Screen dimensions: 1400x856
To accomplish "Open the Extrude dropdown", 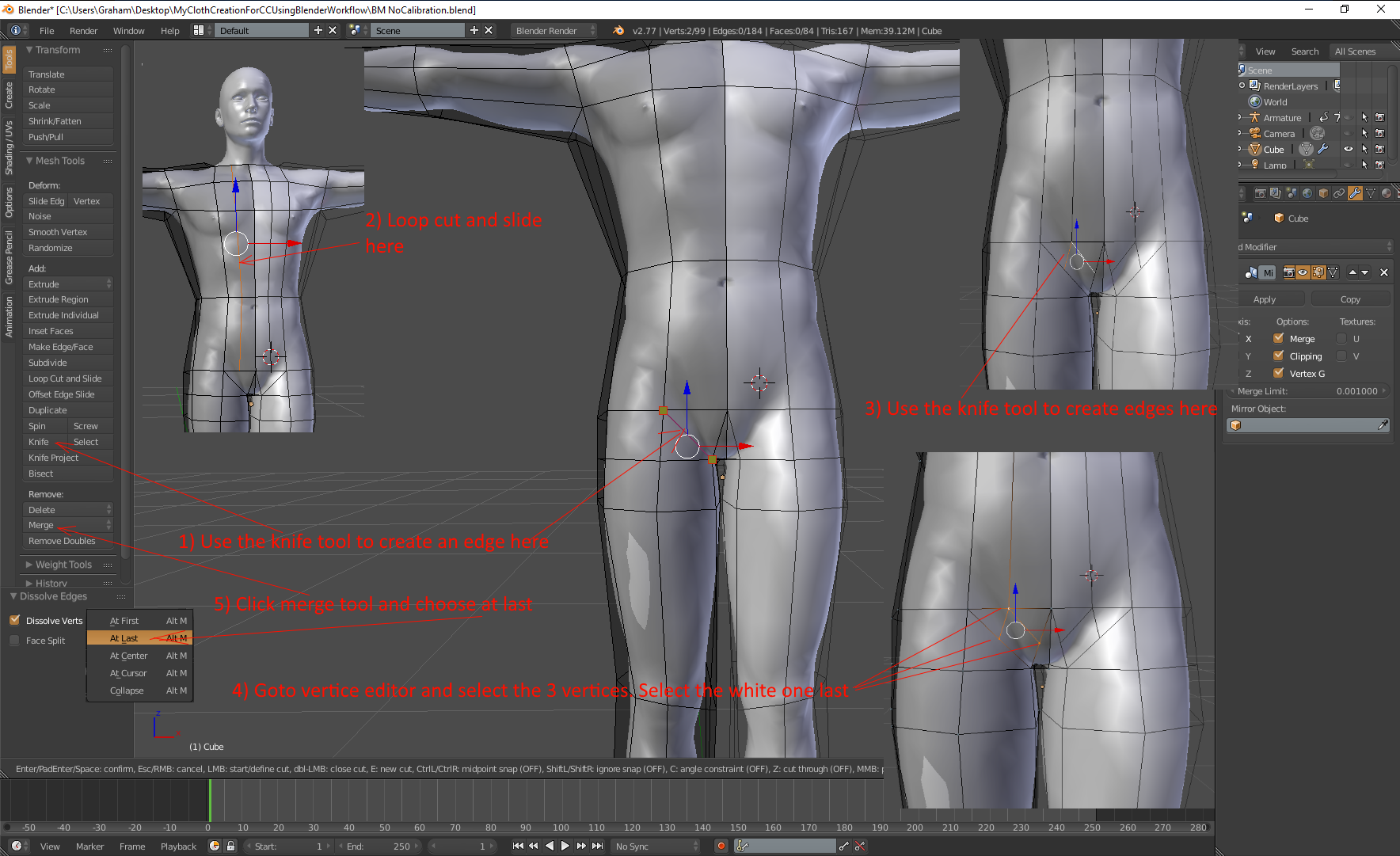I will coord(69,283).
